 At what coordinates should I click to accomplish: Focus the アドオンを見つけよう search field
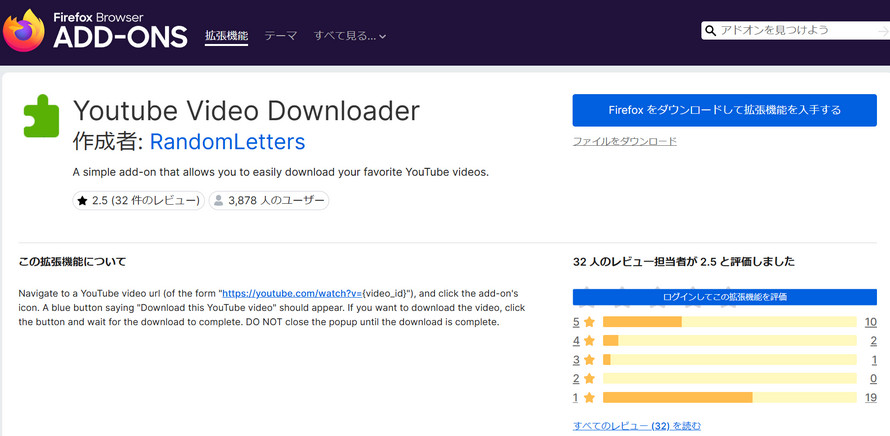tap(796, 31)
